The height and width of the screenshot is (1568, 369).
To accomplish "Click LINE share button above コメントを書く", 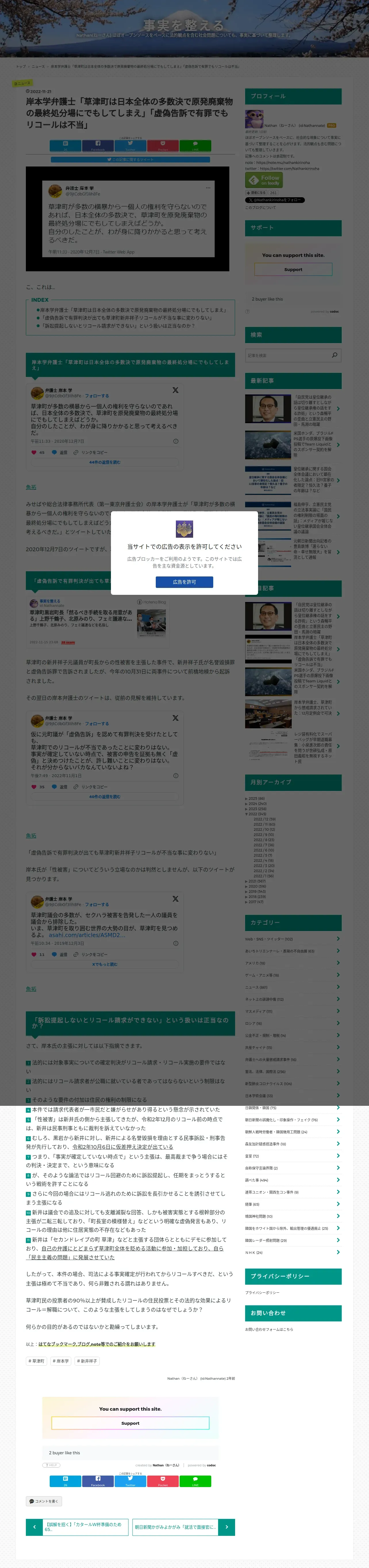I will [x=195, y=1482].
